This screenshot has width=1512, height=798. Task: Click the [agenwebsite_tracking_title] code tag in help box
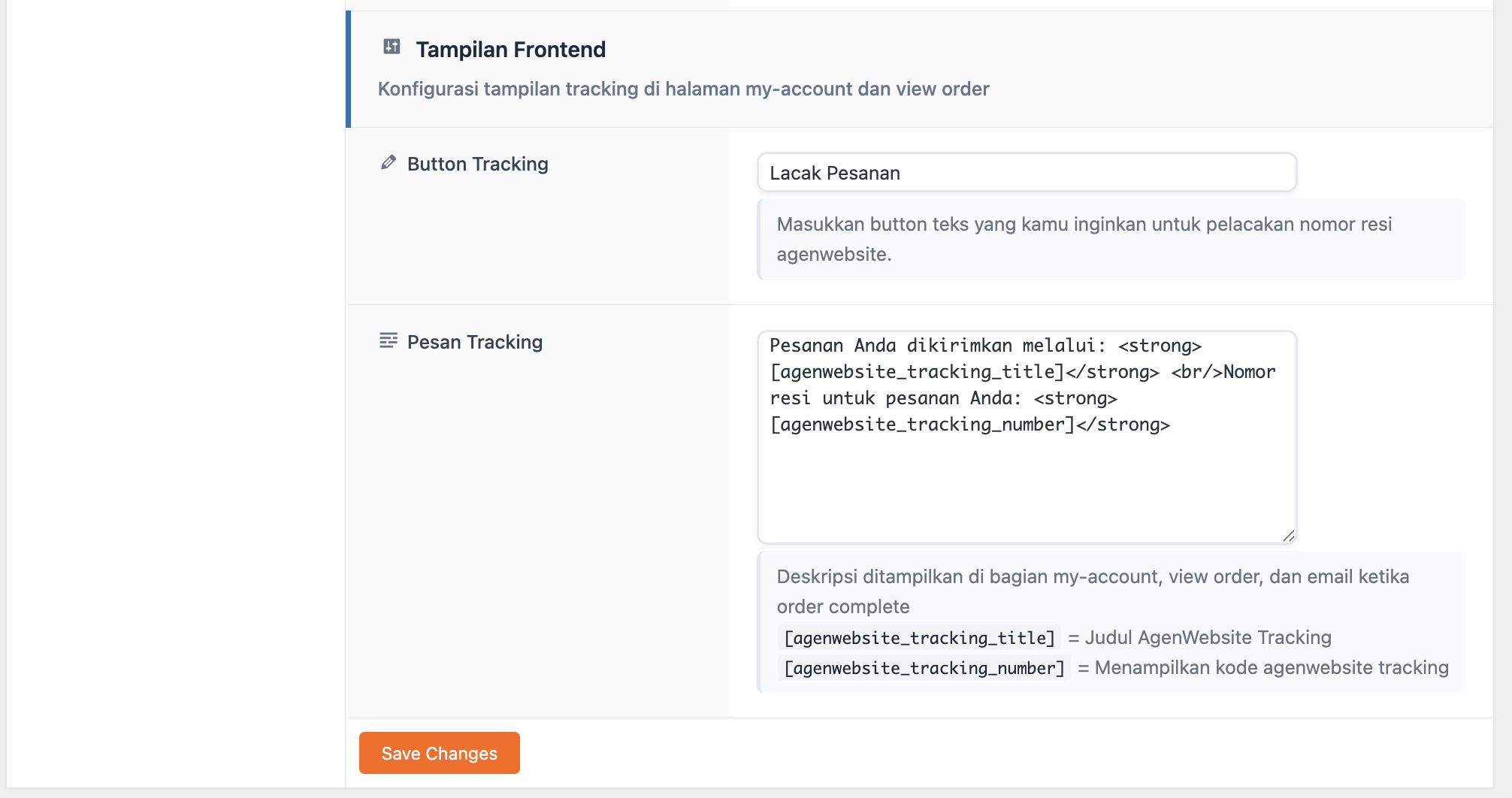click(919, 638)
